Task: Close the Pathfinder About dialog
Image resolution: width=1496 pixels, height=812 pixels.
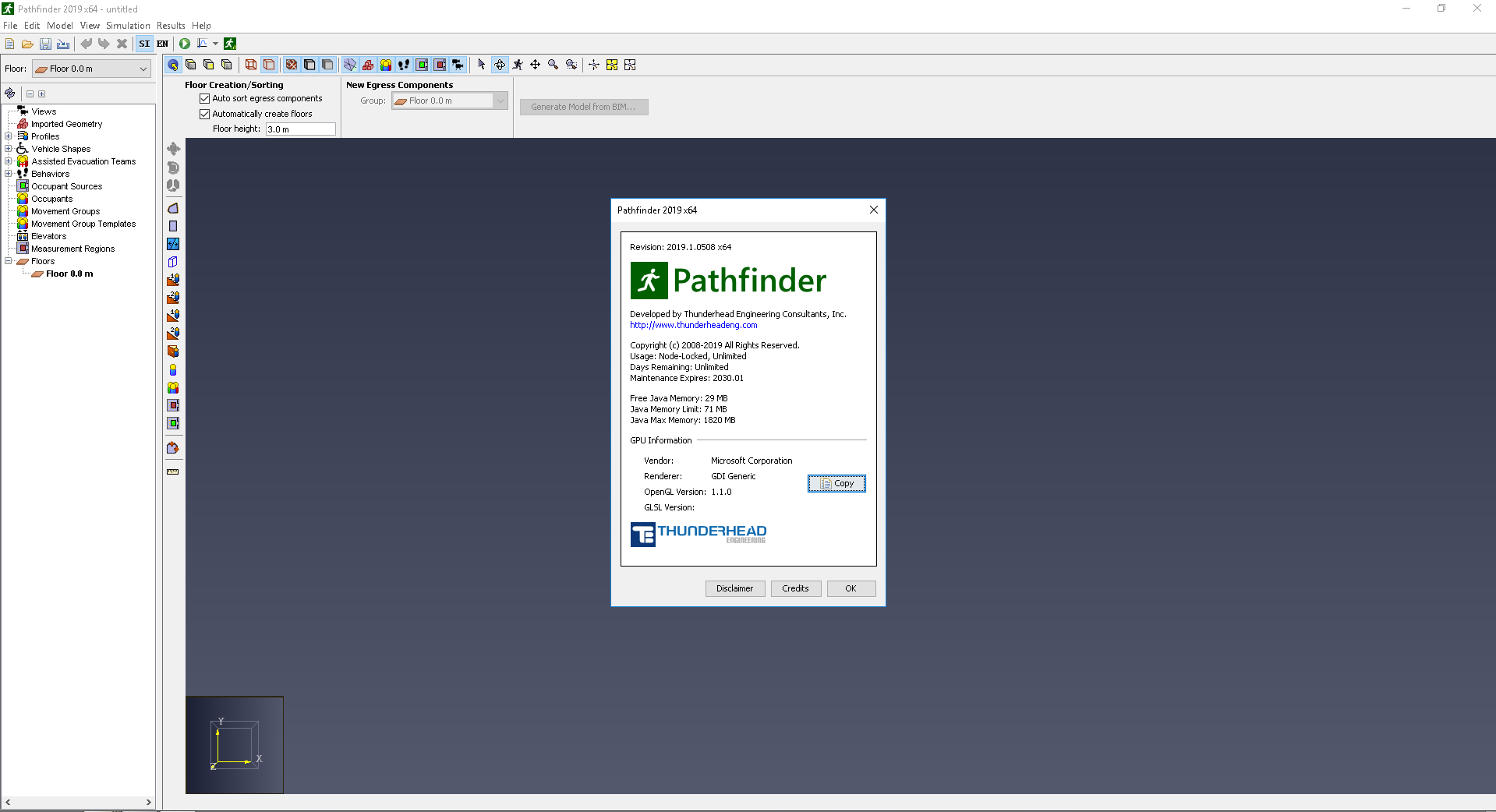Action: click(874, 210)
